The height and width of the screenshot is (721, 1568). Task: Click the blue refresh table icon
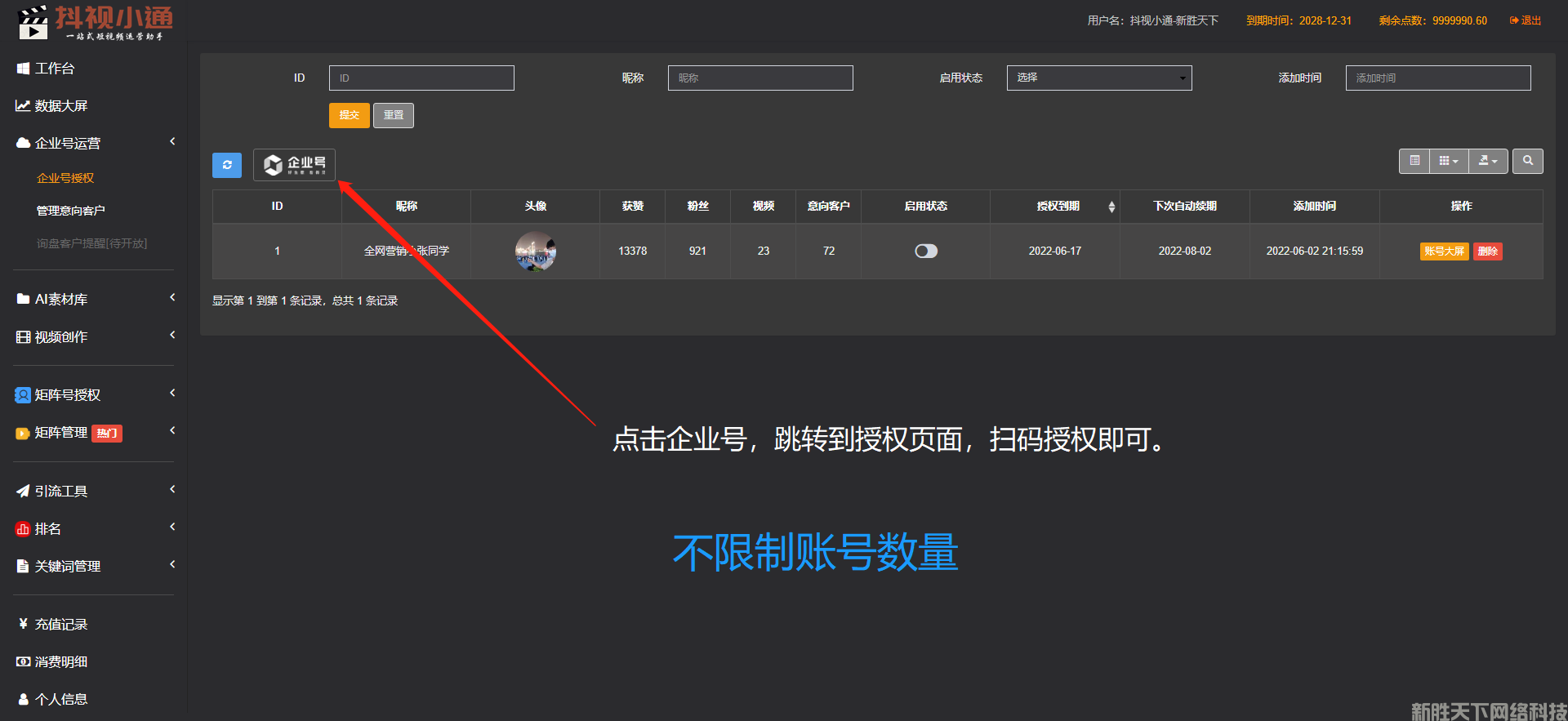227,165
